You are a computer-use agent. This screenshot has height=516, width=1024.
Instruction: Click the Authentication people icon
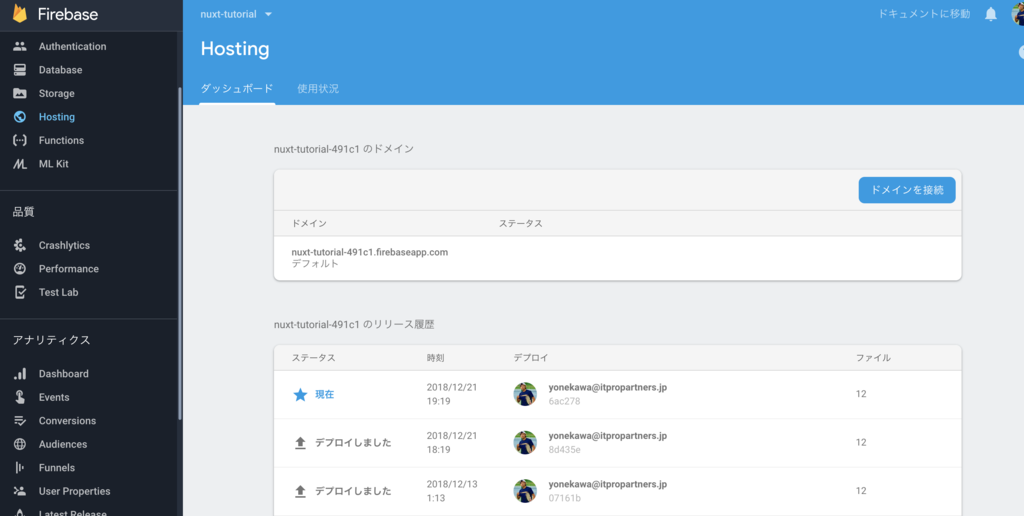pyautogui.click(x=20, y=46)
